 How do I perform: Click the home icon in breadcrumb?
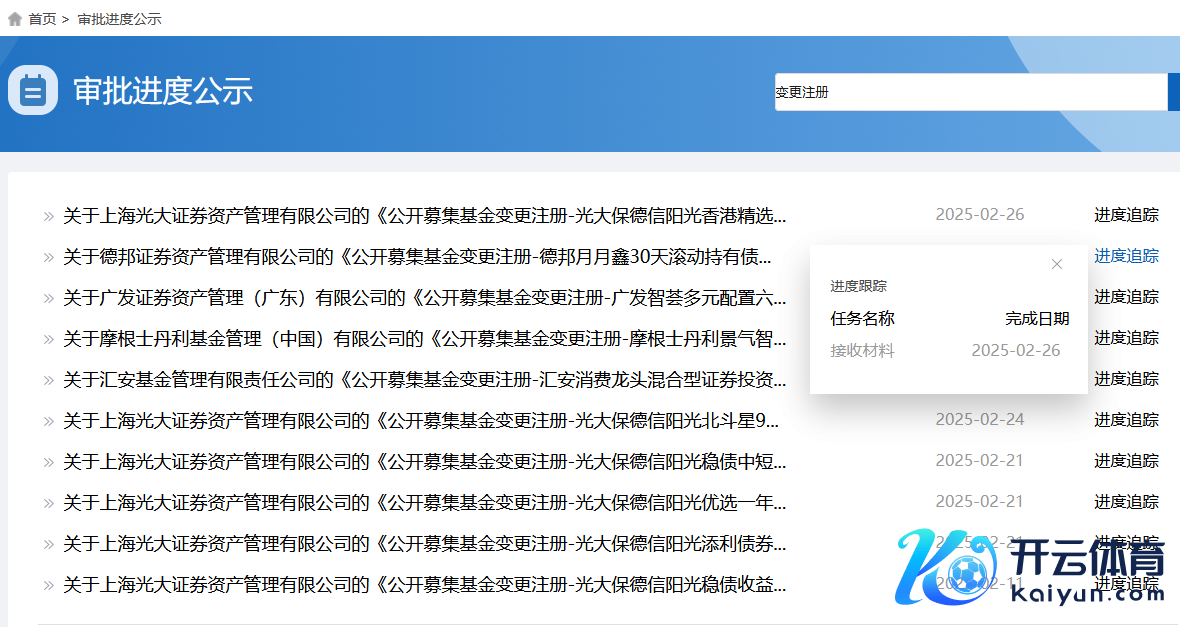point(15,19)
